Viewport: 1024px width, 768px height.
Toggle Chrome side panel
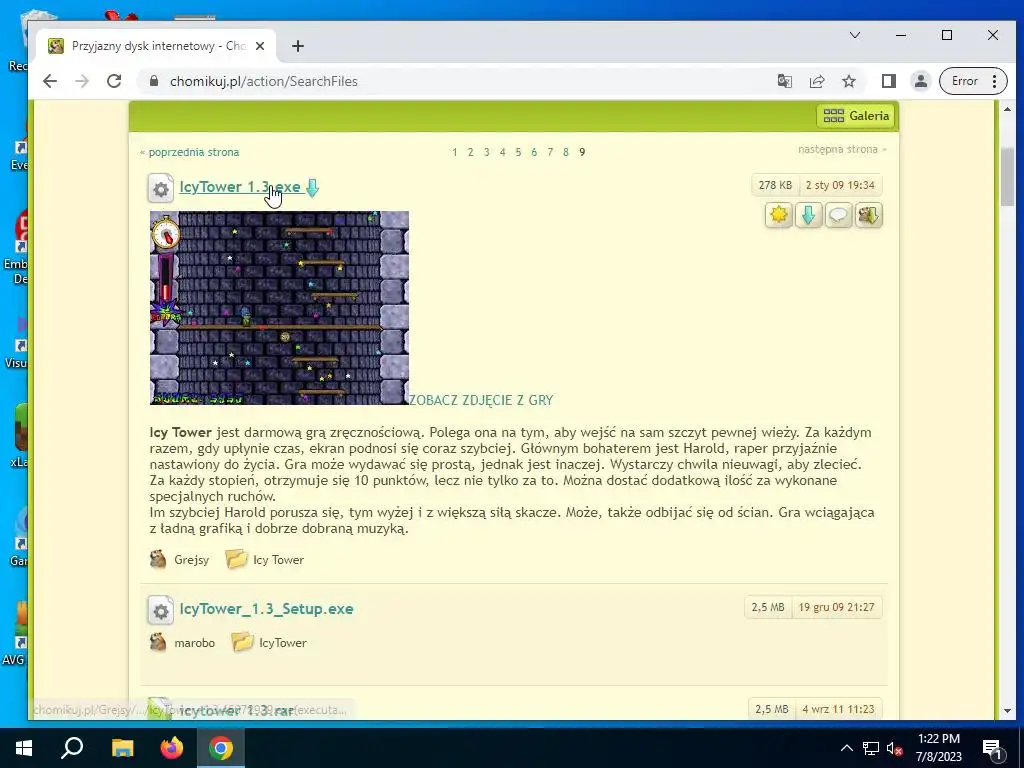click(888, 81)
